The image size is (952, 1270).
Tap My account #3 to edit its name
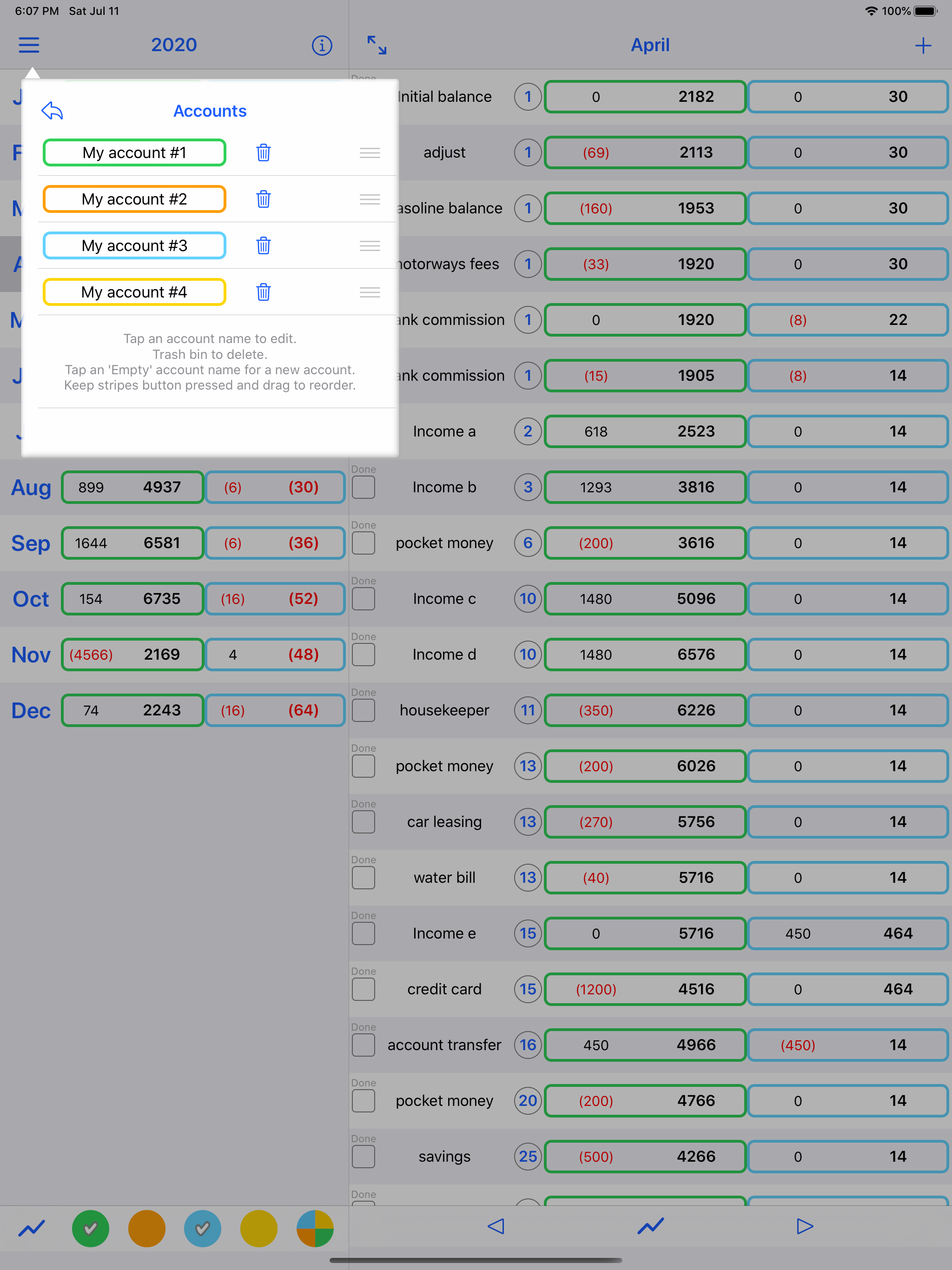click(x=134, y=245)
